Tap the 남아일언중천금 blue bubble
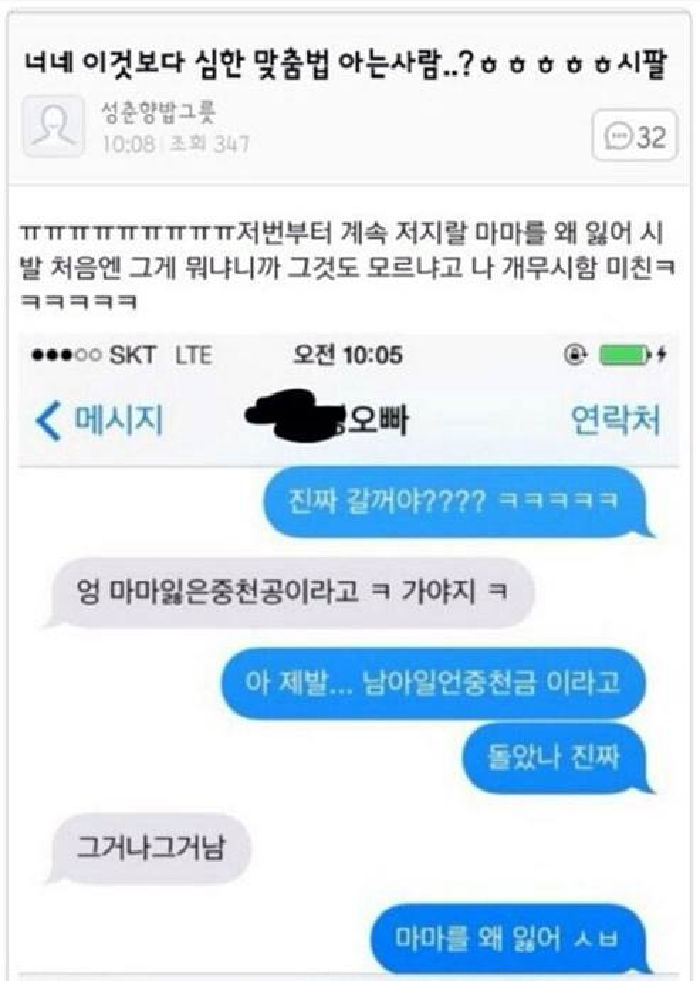 [x=433, y=682]
